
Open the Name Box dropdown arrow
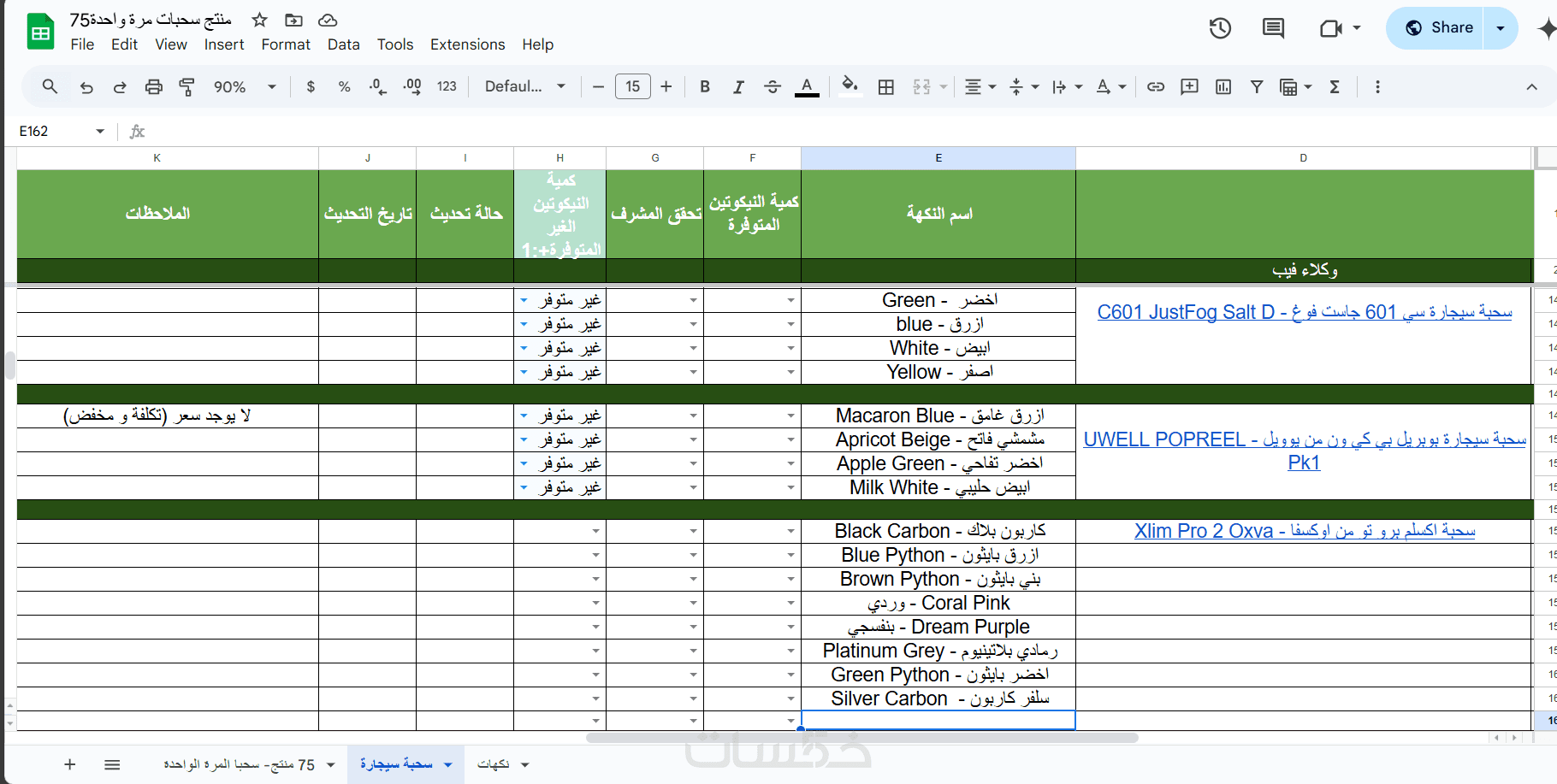[x=100, y=131]
